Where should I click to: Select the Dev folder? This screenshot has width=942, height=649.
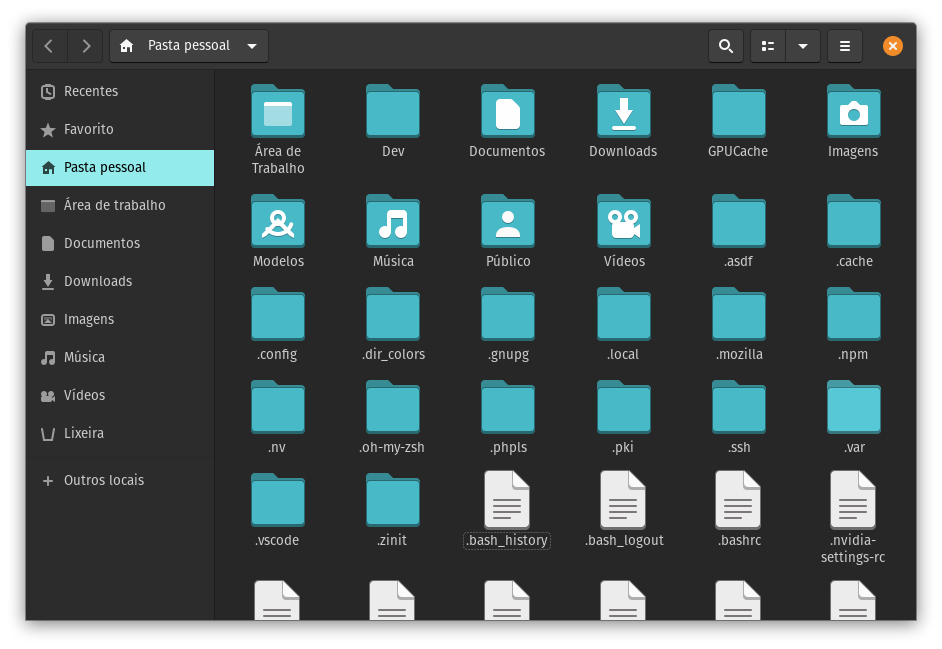pos(393,112)
